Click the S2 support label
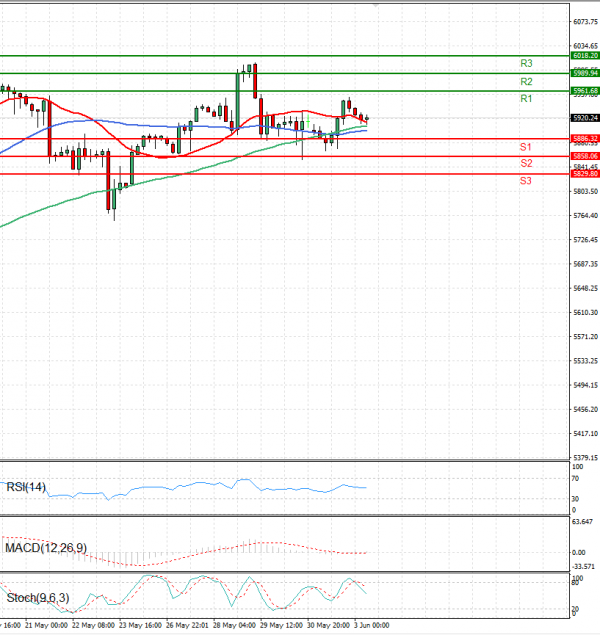 [525, 162]
